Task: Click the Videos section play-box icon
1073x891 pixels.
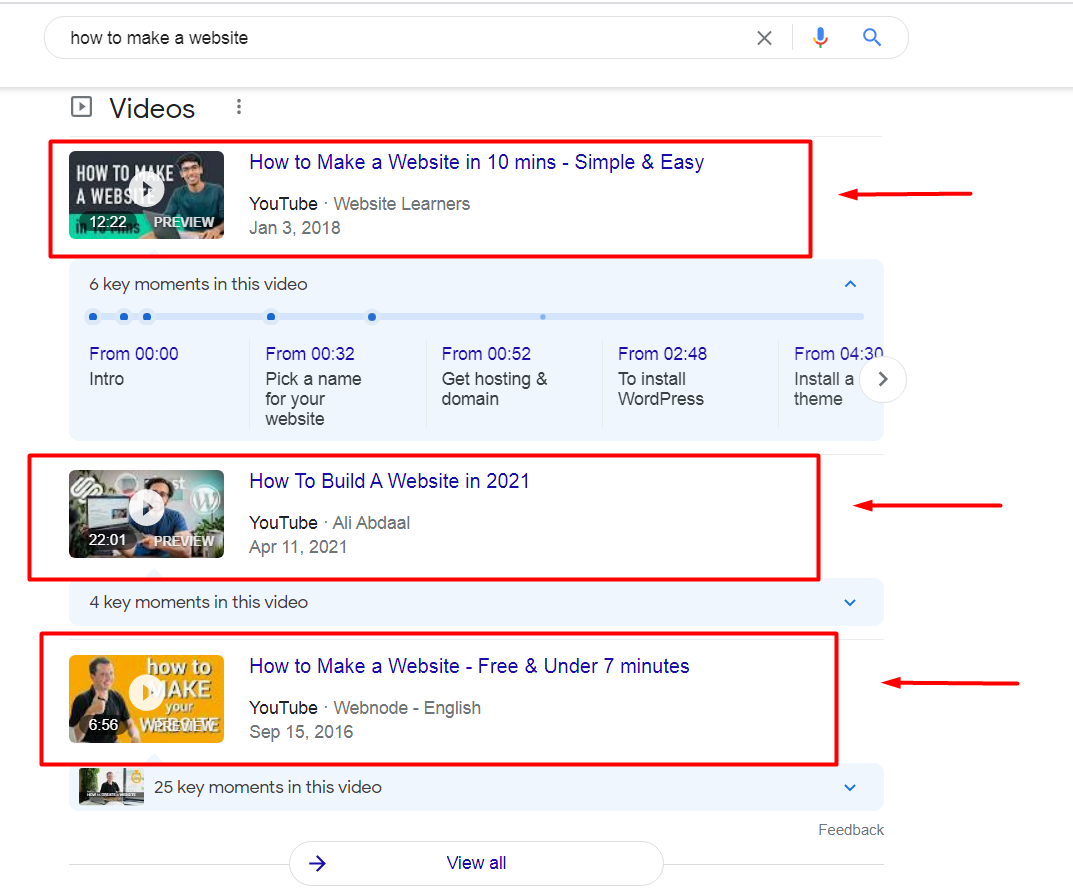Action: click(81, 107)
